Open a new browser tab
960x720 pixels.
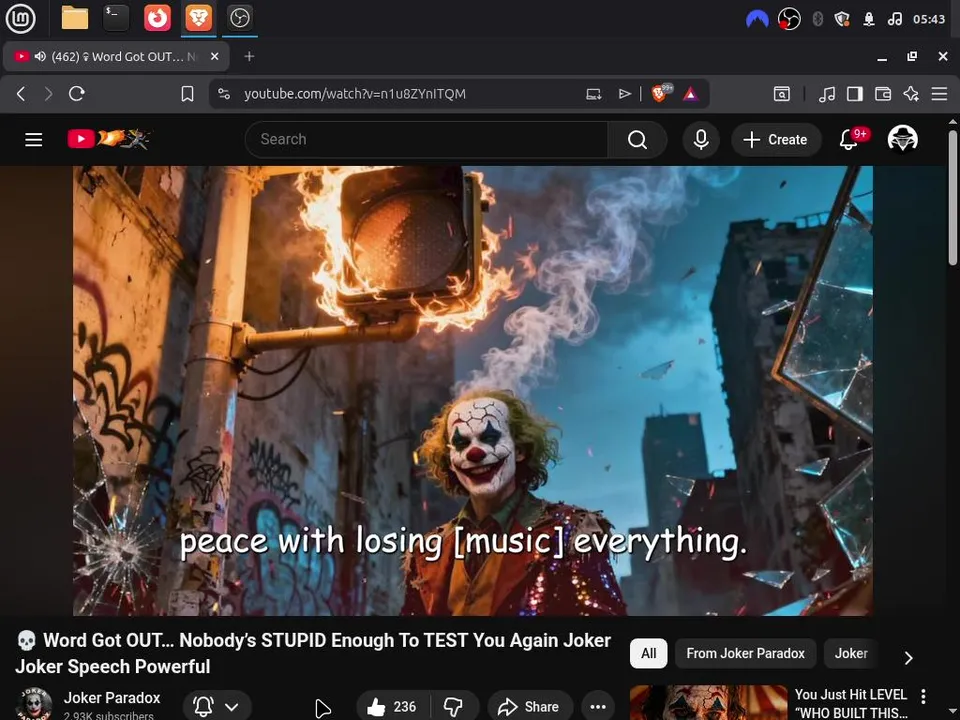[x=249, y=56]
